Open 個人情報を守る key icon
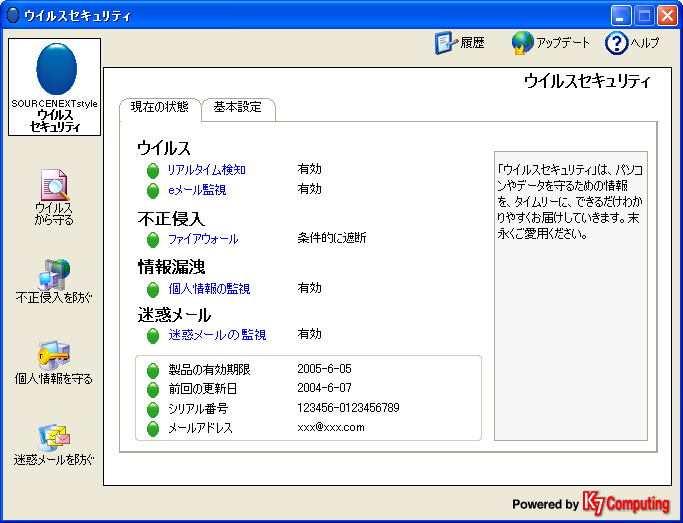The image size is (683, 523). click(54, 355)
